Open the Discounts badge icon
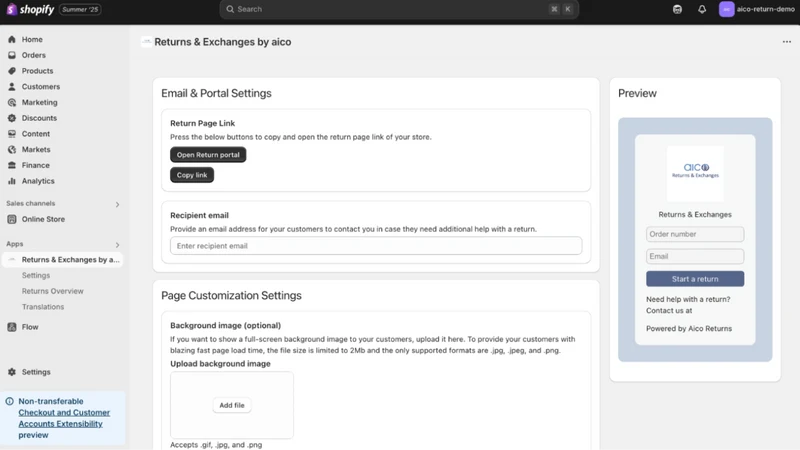Screen dimensions: 800x450 (12, 118)
